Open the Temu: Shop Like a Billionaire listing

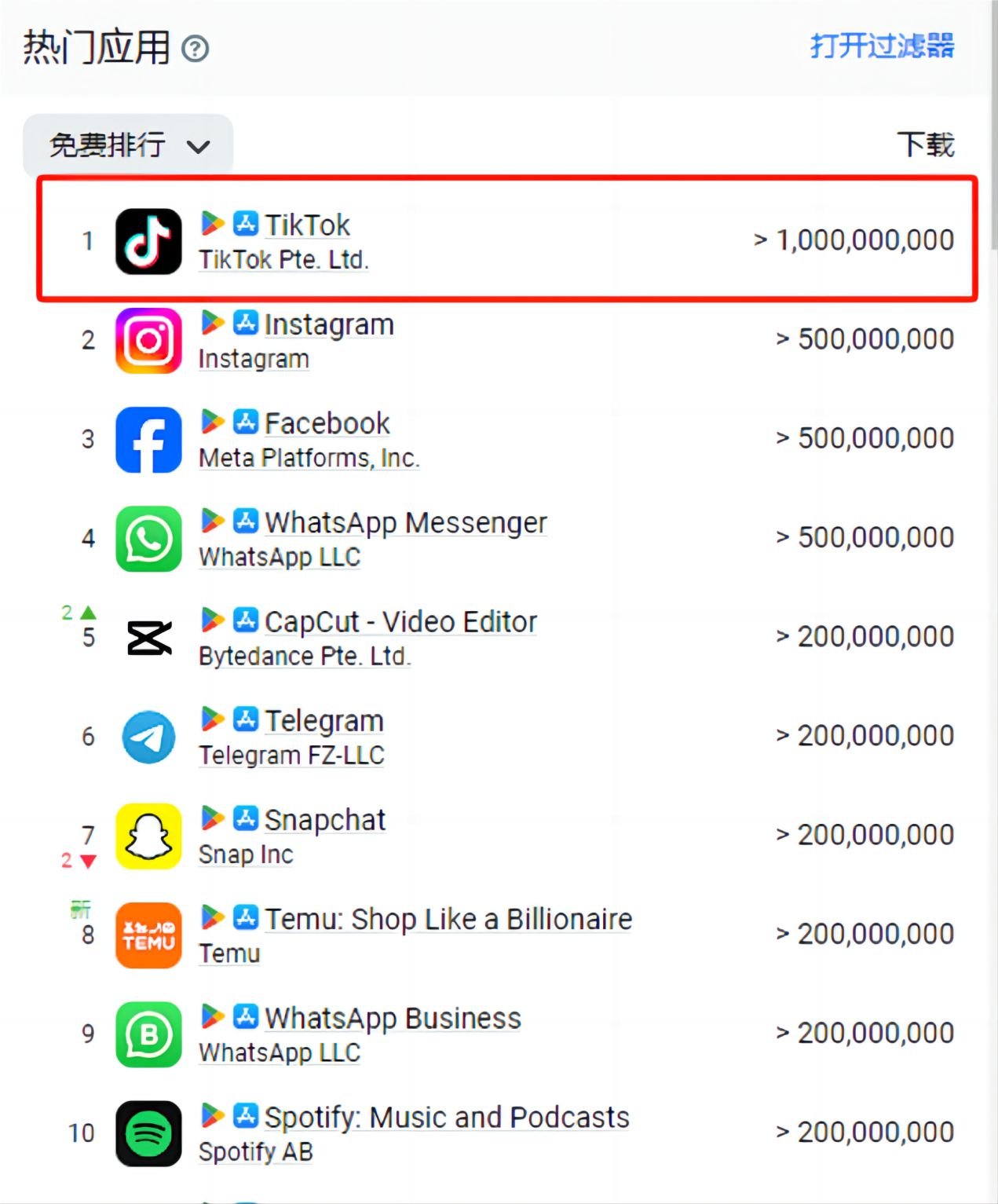click(x=448, y=918)
